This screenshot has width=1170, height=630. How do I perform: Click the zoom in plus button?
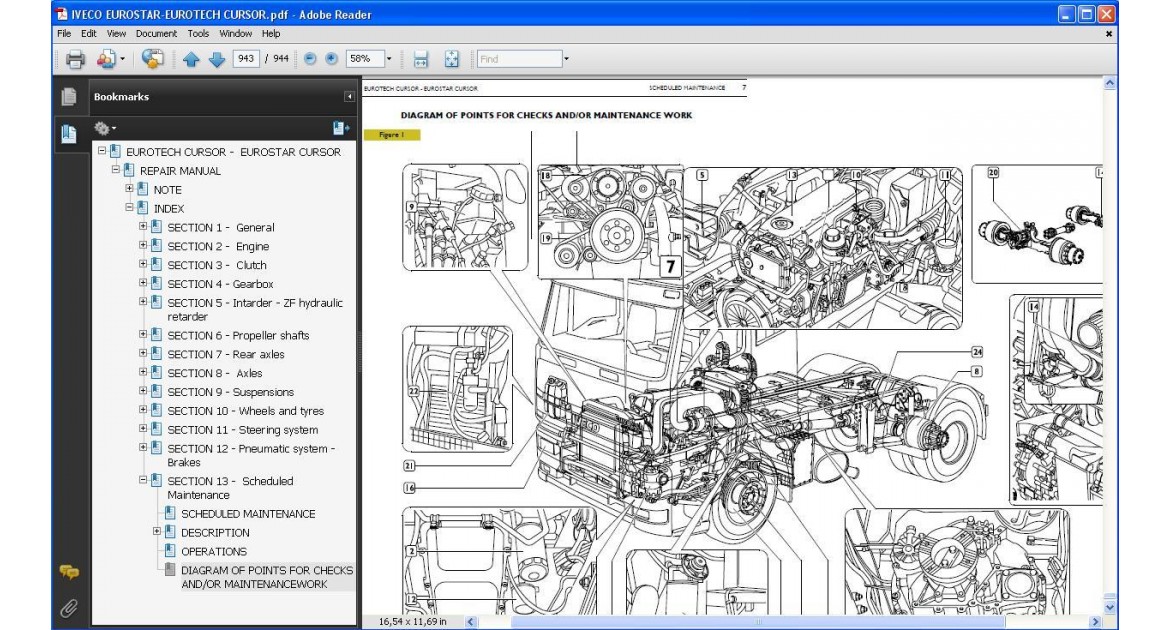[331, 59]
